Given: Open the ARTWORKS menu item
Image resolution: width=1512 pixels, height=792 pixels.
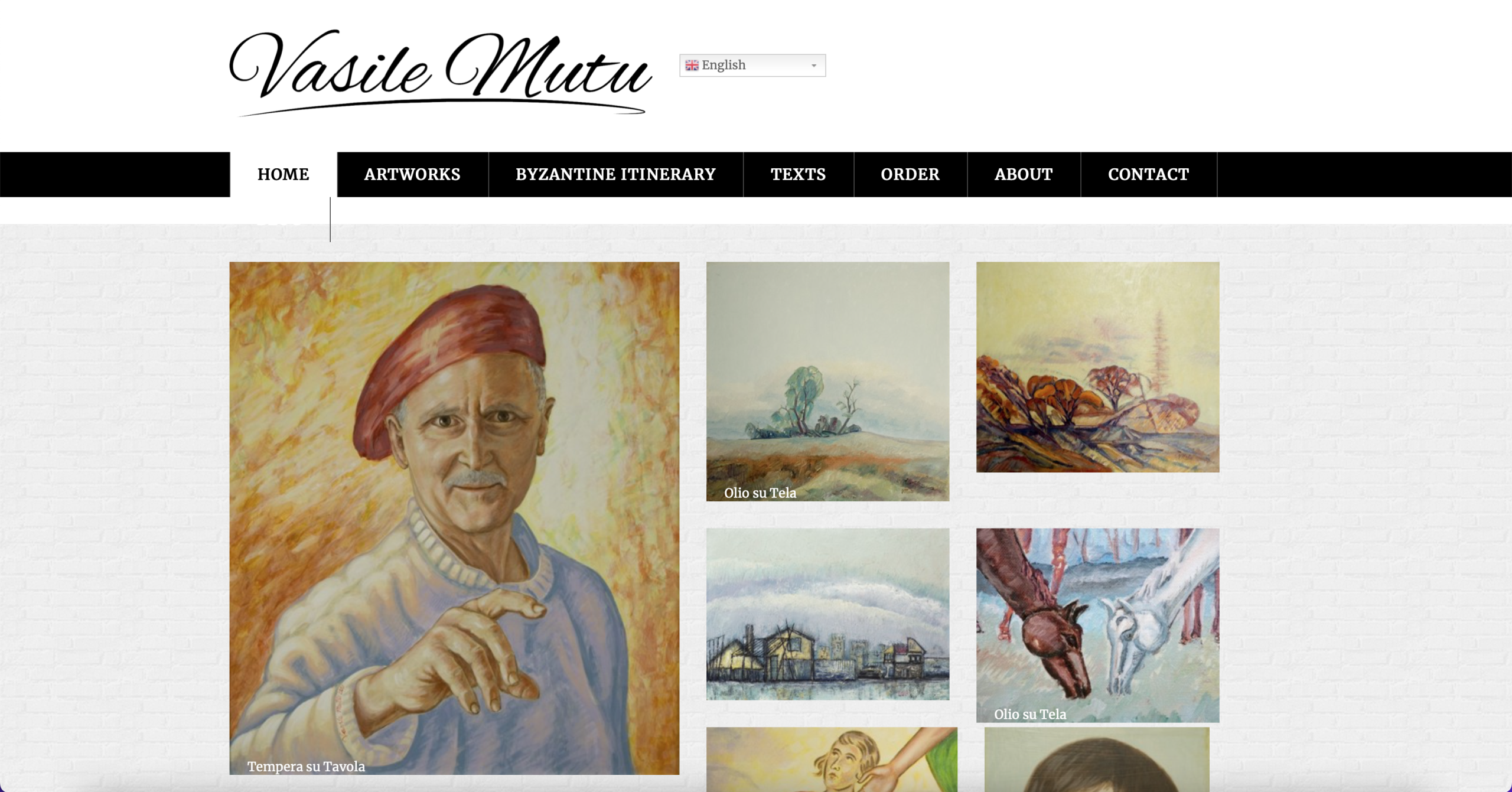Looking at the screenshot, I should (x=412, y=174).
